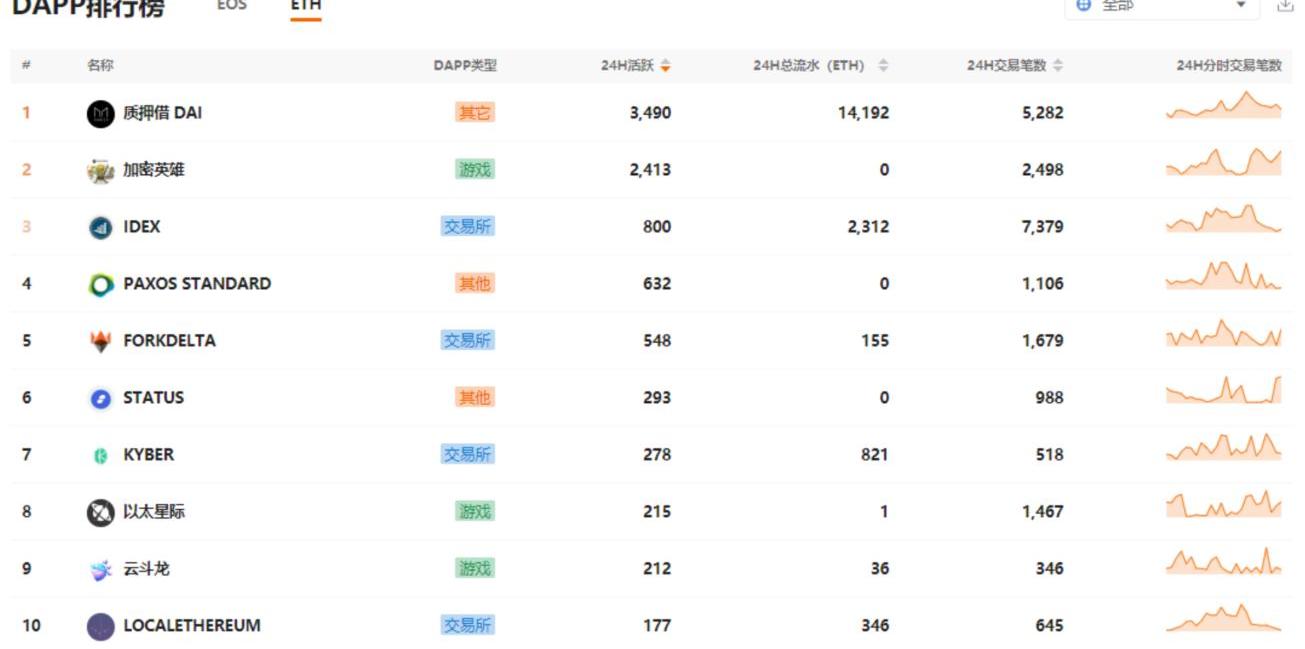
Task: Sort by 24H交易笔数 column arrows
Action: pyautogui.click(x=1058, y=66)
